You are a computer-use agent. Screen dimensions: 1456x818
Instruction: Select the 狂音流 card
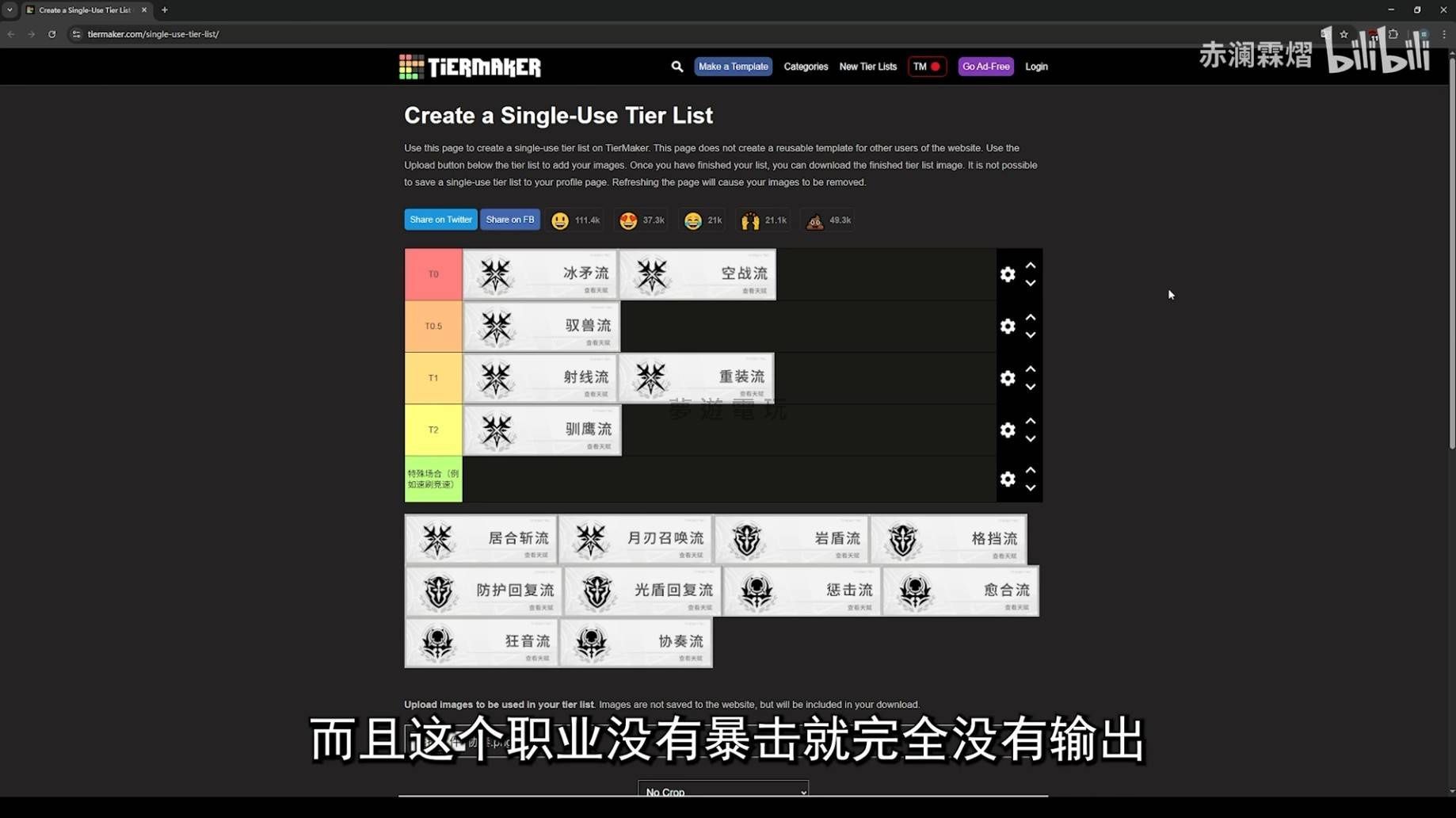(482, 643)
